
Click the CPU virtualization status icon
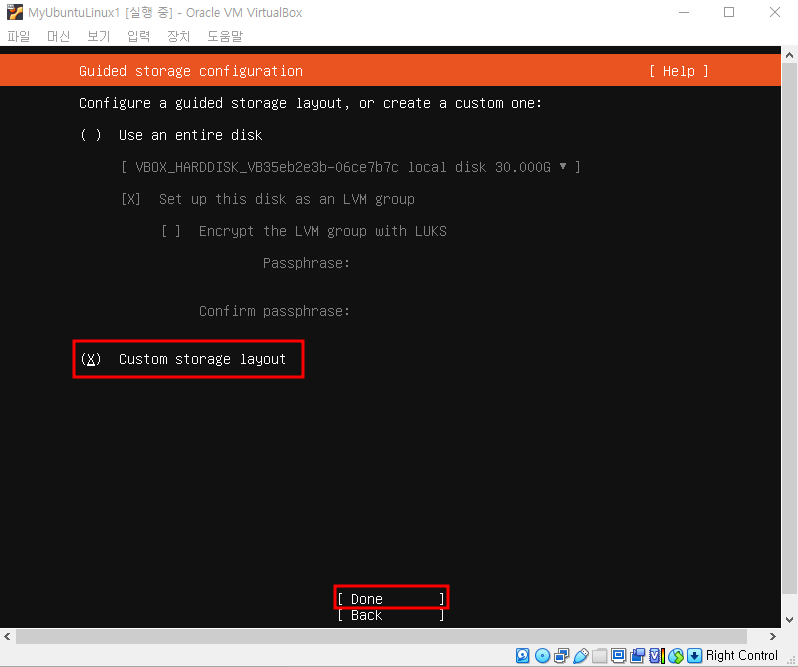pyautogui.click(x=657, y=655)
